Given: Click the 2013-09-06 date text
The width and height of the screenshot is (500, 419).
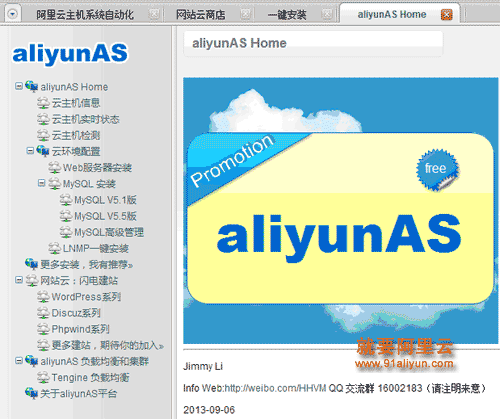Looking at the screenshot, I should (209, 410).
